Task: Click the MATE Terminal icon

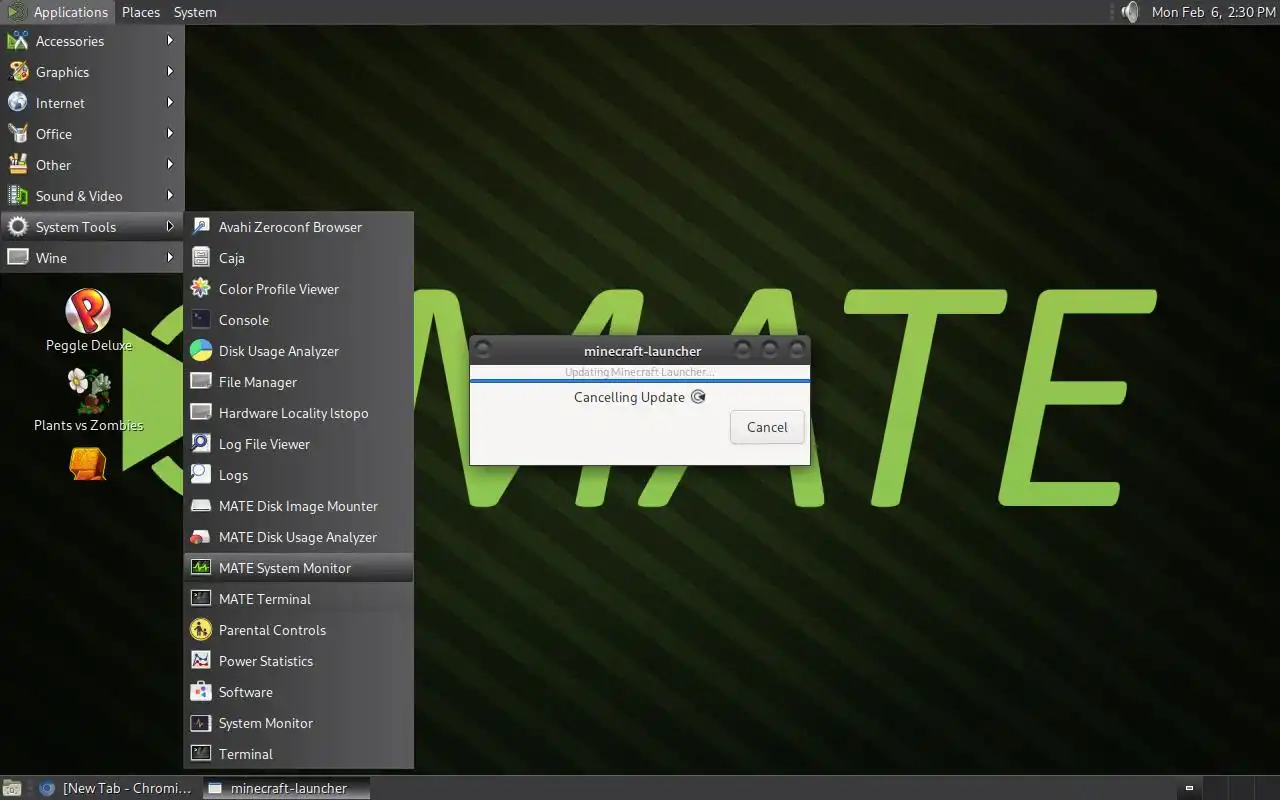Action: [201, 599]
